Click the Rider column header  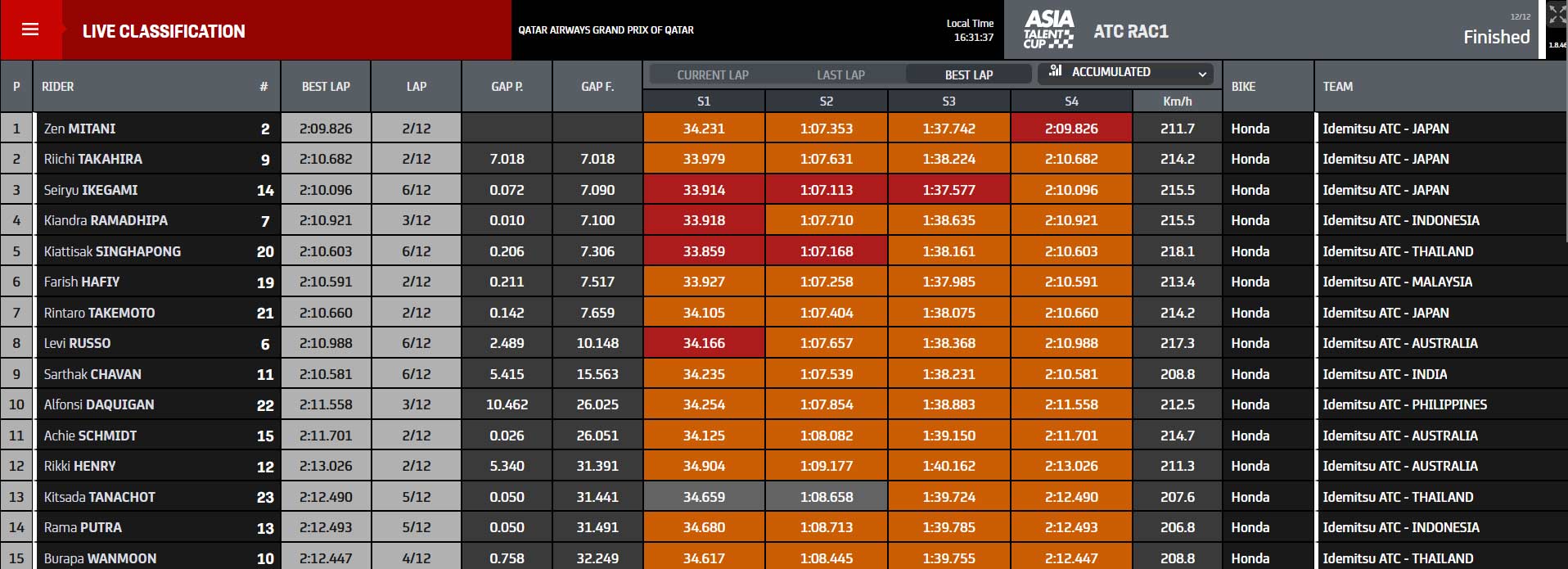pos(58,86)
